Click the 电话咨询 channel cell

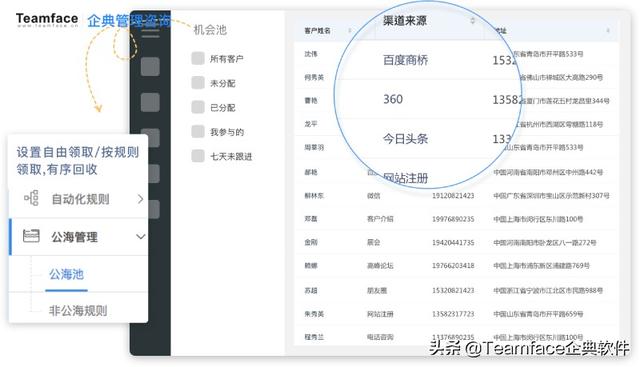point(380,337)
